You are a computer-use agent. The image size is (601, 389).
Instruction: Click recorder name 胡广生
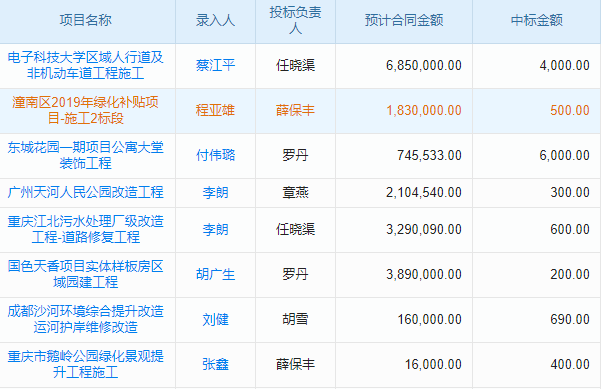pos(215,274)
